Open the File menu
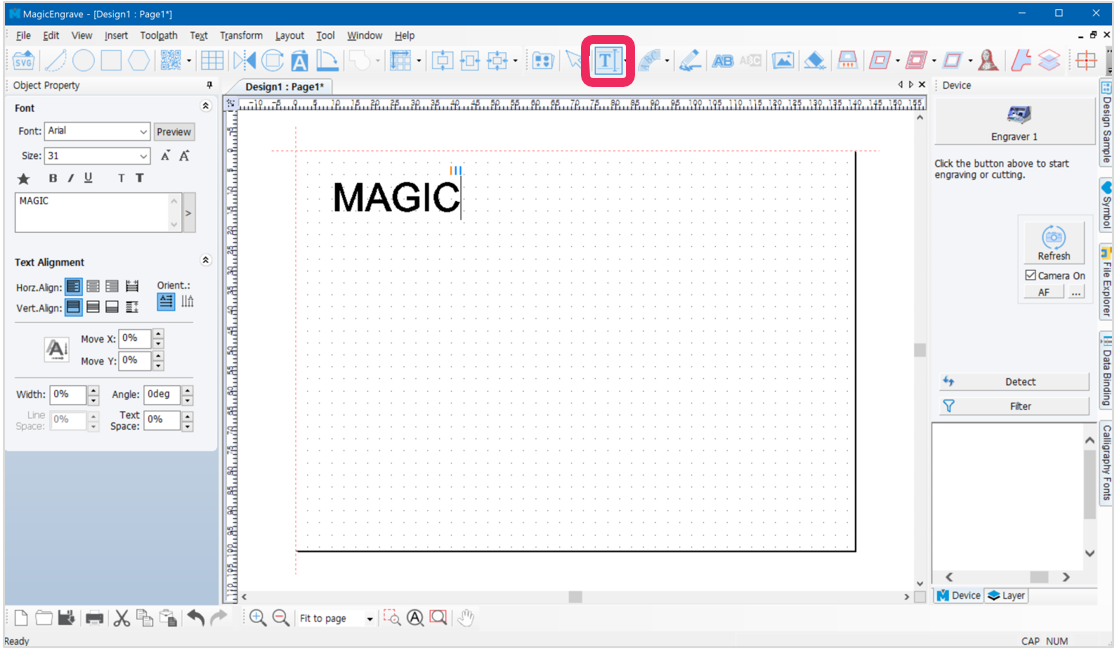 click(x=23, y=36)
